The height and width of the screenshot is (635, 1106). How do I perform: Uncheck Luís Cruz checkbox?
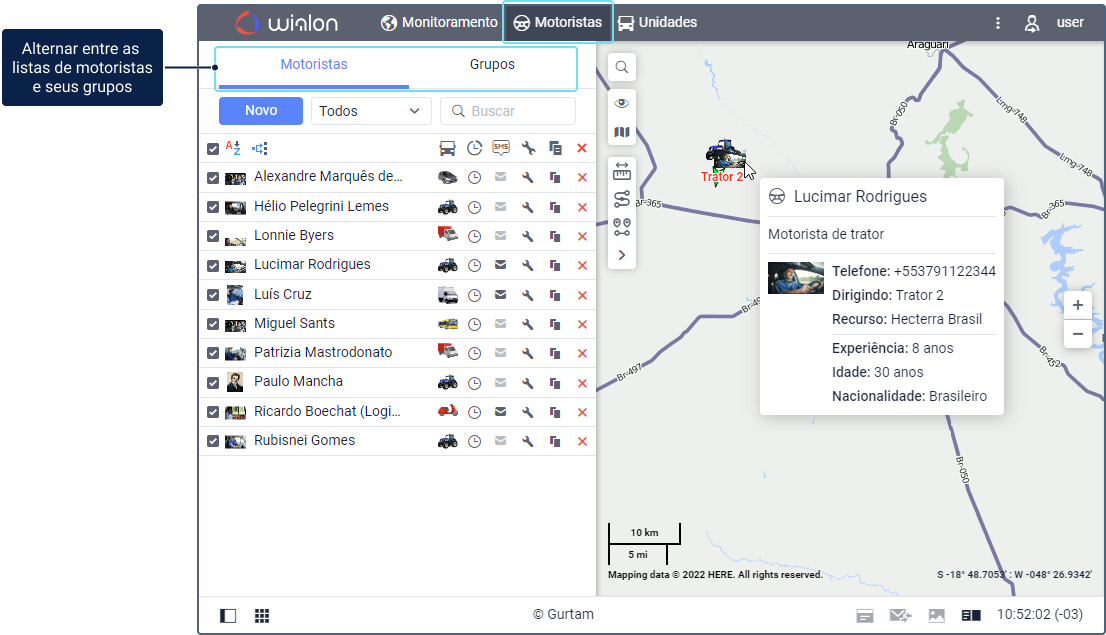pyautogui.click(x=213, y=295)
